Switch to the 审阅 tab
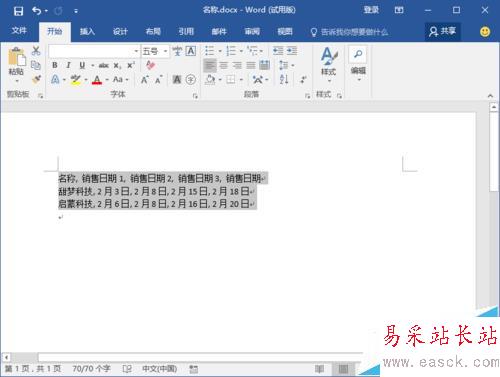The image size is (500, 377). point(252,32)
